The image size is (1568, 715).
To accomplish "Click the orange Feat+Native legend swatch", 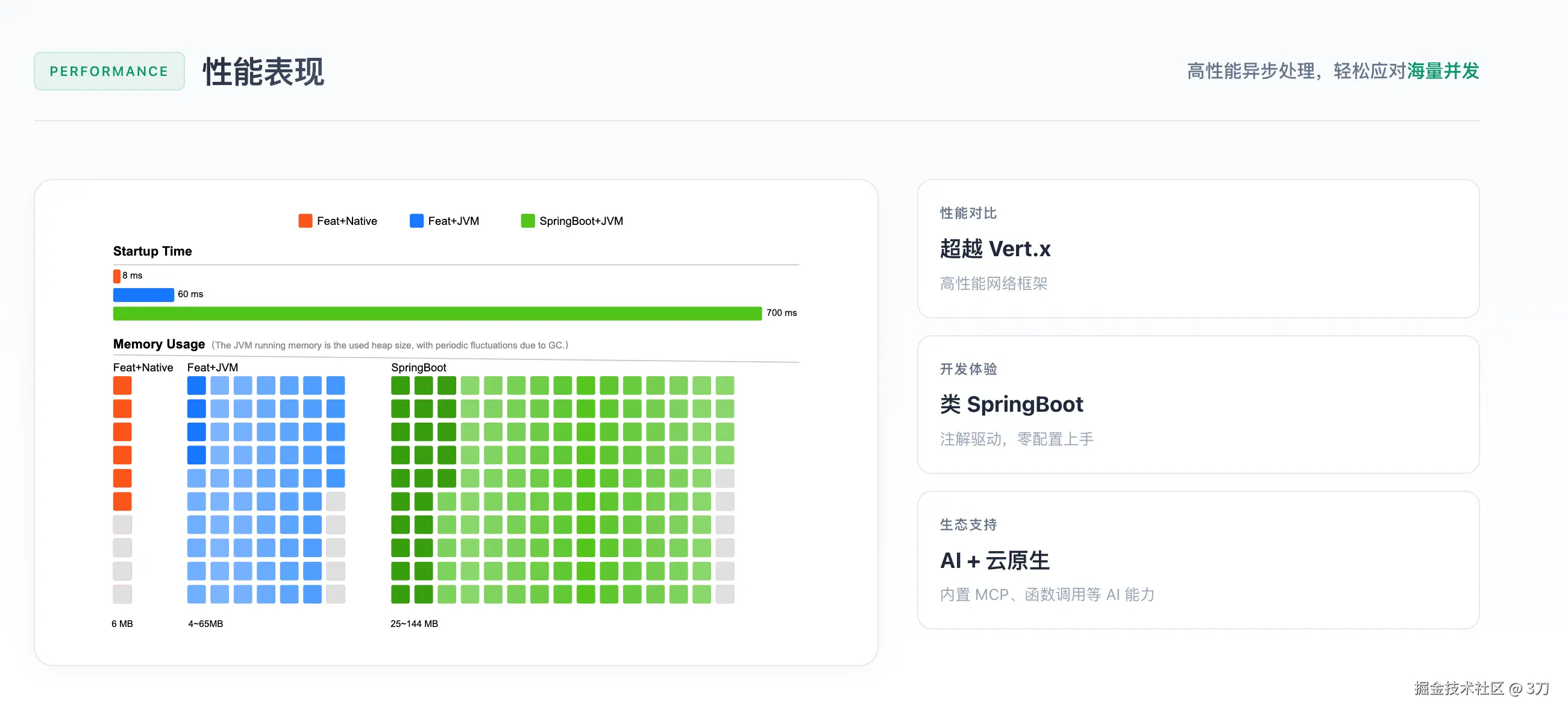I will (x=305, y=221).
